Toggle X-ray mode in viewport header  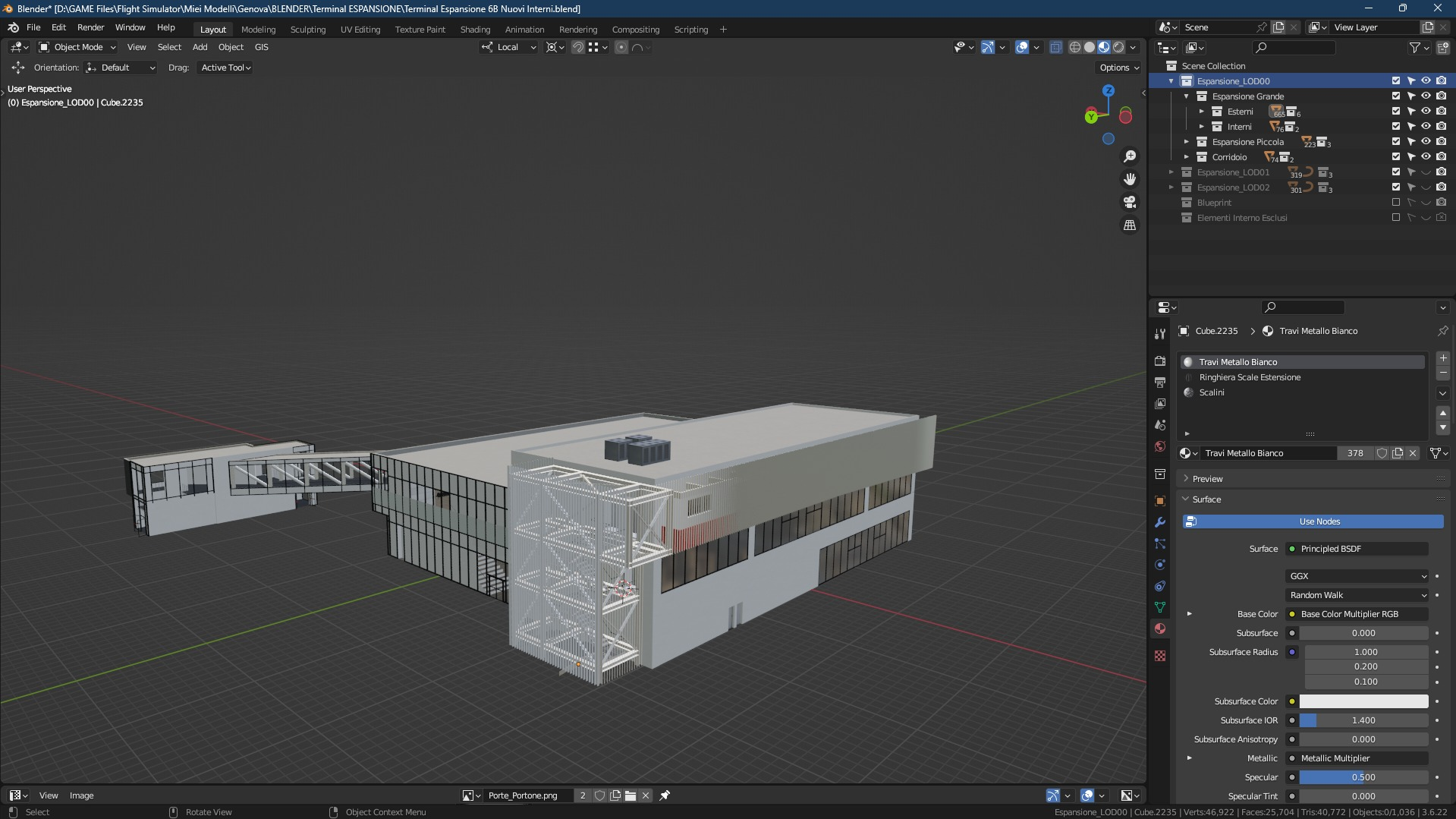(1055, 47)
